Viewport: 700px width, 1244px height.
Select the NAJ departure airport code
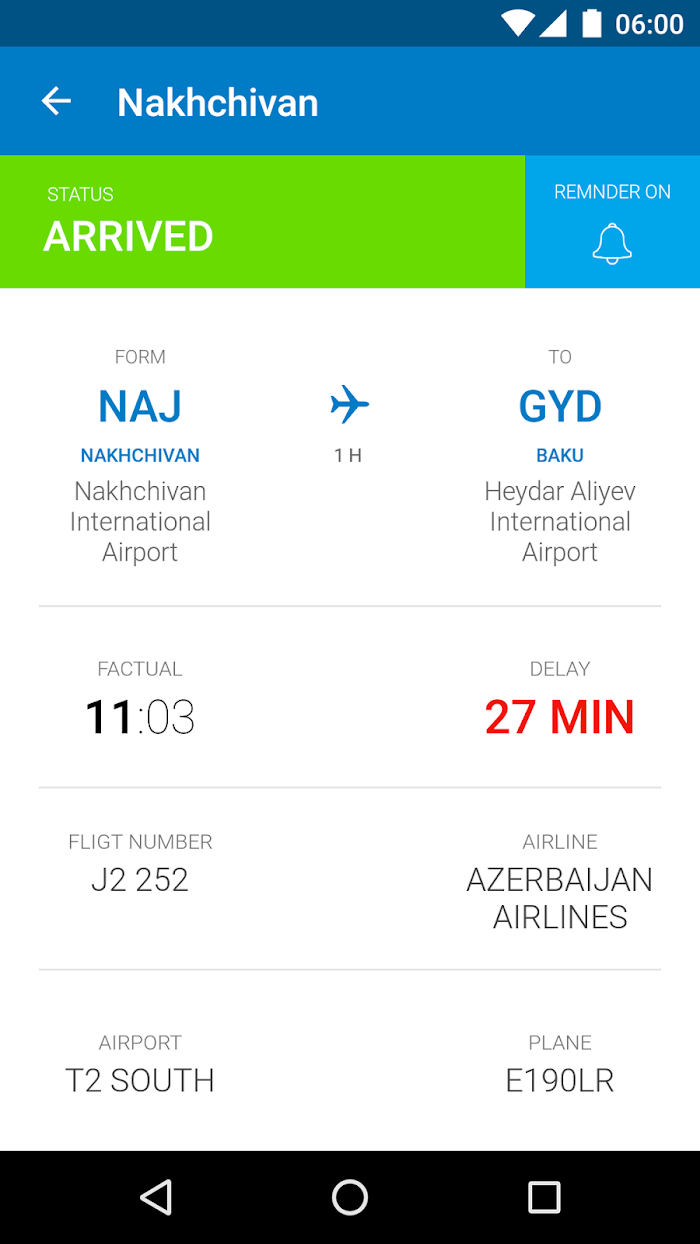(140, 406)
